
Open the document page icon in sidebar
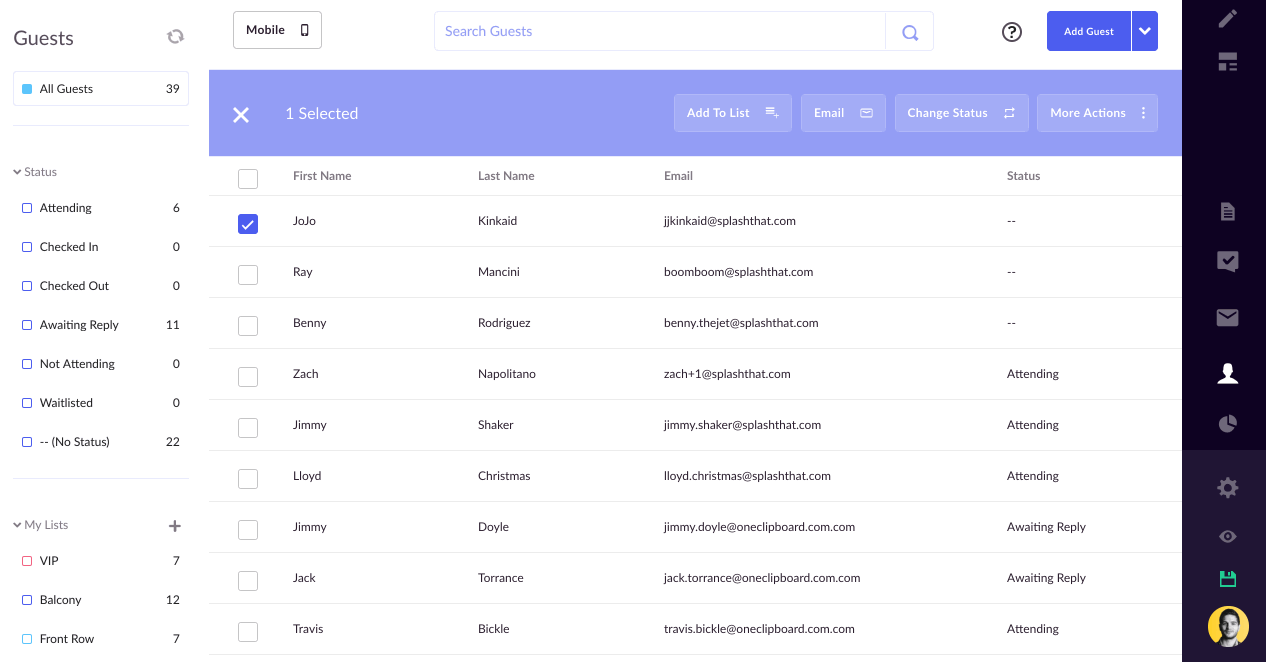[x=1228, y=212]
